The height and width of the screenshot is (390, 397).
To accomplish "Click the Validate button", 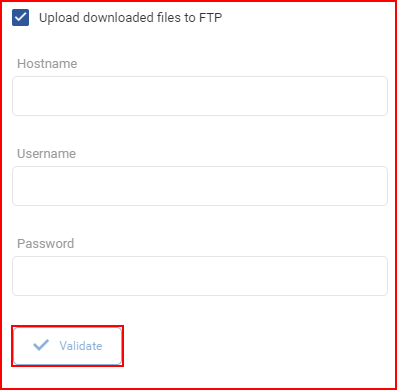I will pyautogui.click(x=67, y=346).
